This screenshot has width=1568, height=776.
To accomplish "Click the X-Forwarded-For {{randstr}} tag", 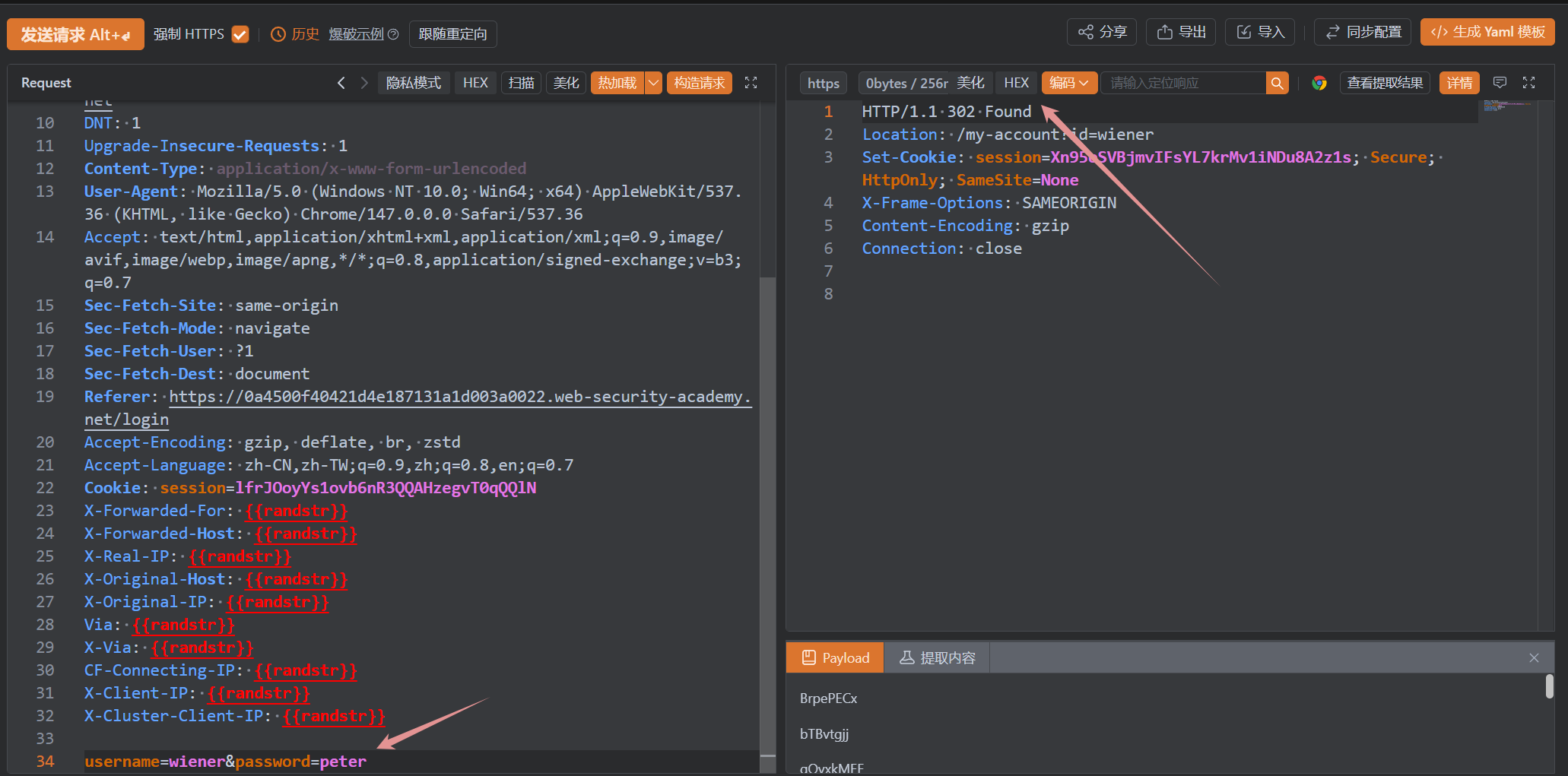I will tap(297, 511).
